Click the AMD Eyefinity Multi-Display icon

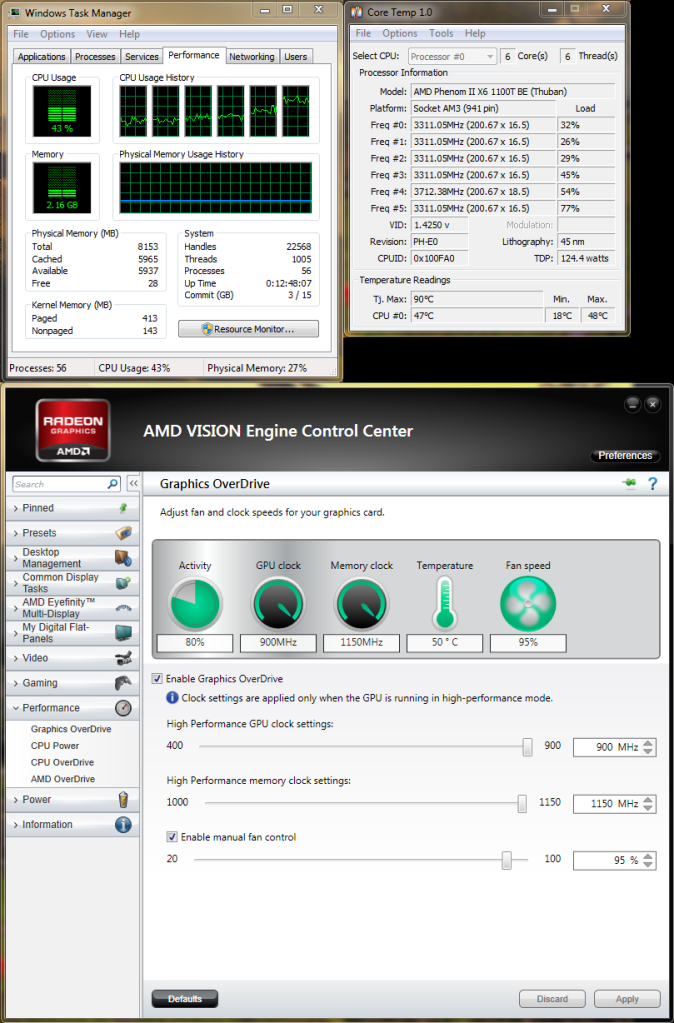123,607
